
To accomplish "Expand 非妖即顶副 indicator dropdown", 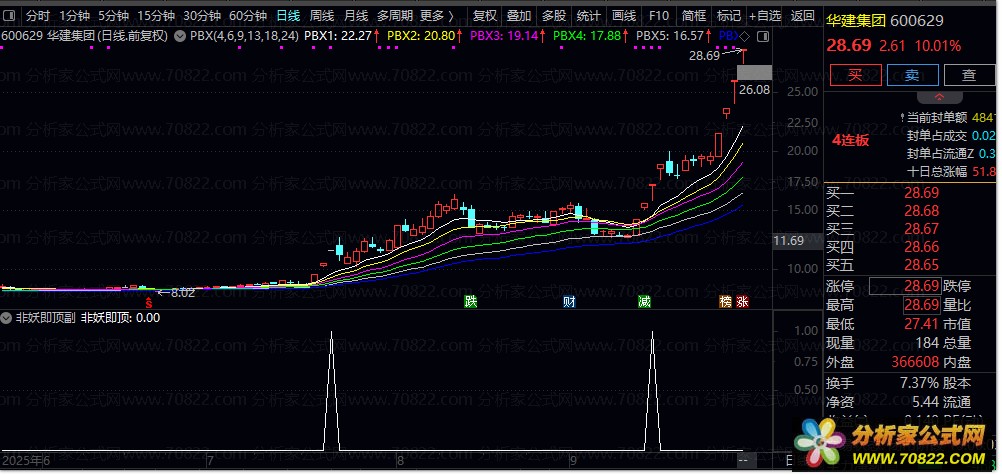I will click(x=7, y=317).
